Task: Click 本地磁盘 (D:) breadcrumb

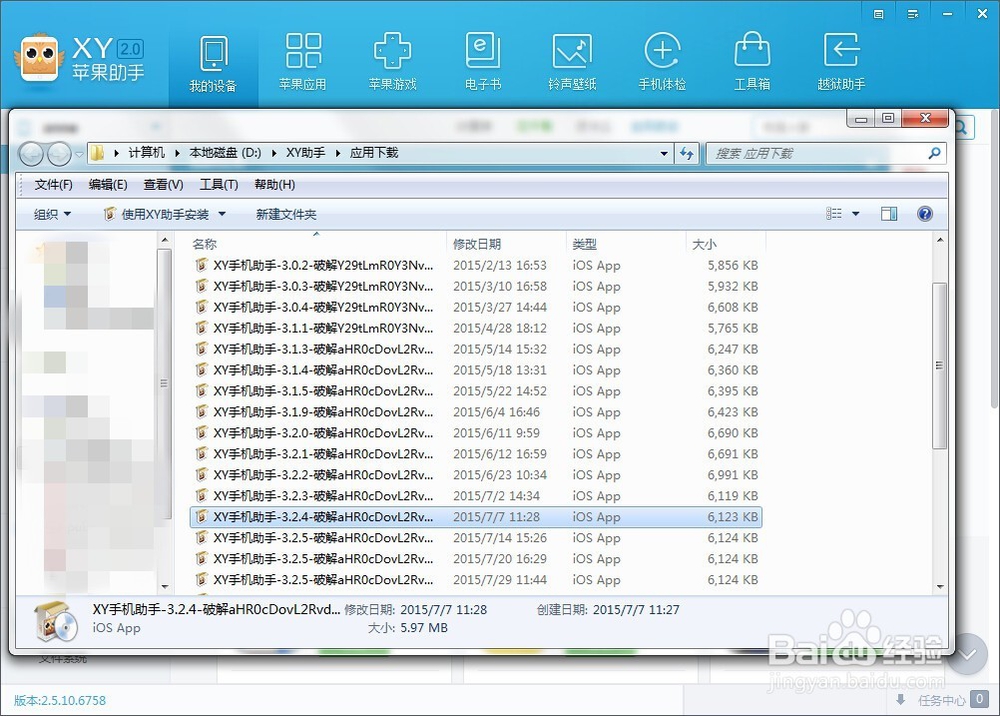Action: pyautogui.click(x=225, y=152)
